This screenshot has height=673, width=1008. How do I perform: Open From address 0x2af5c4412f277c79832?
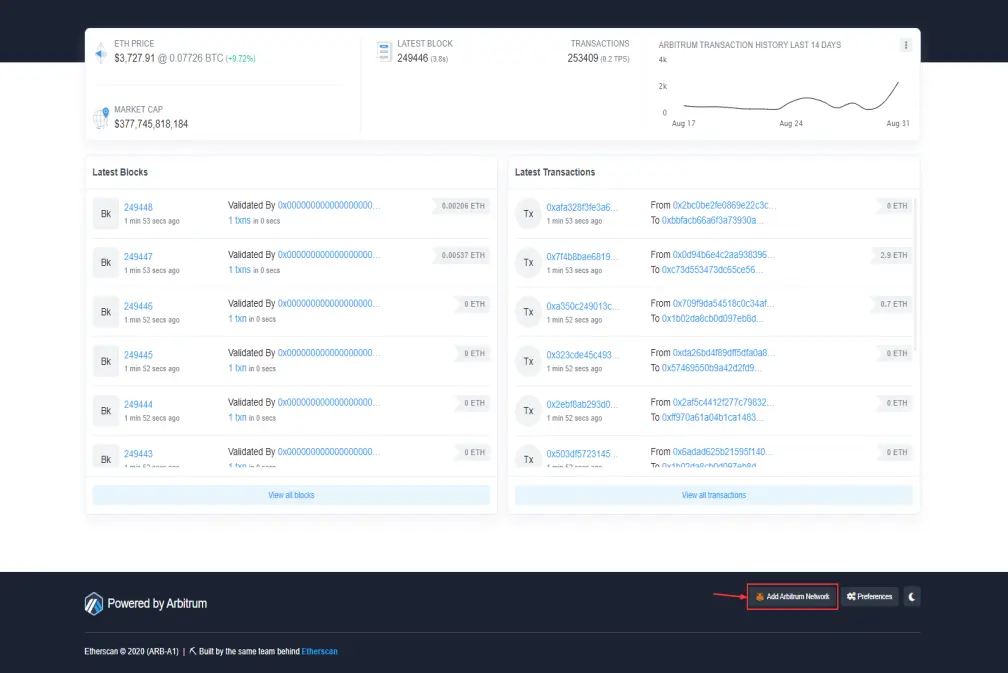[x=723, y=402]
